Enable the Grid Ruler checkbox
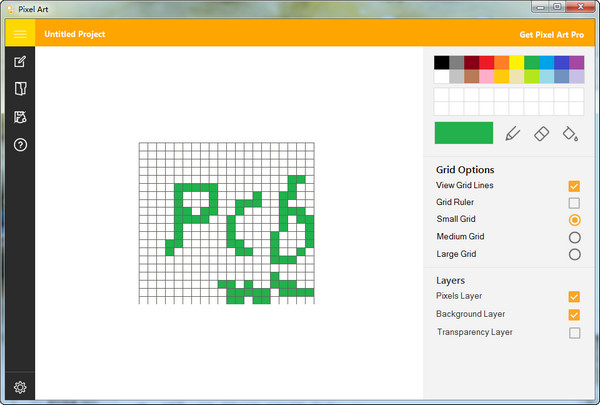The width and height of the screenshot is (600, 405). 574,203
